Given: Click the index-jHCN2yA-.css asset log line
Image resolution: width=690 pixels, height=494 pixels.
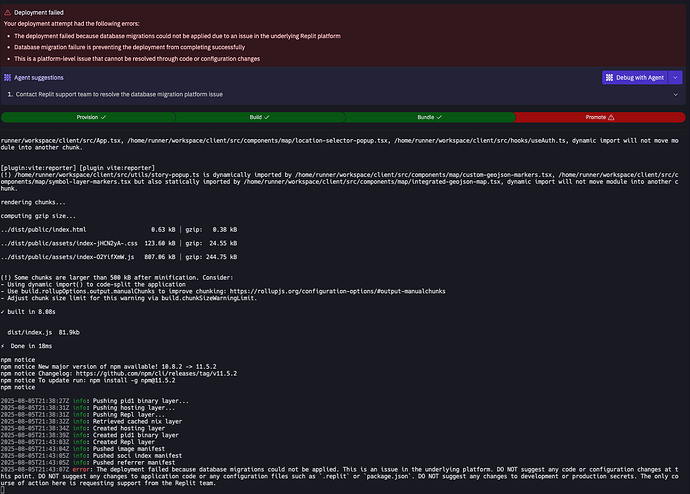Looking at the screenshot, I should (x=119, y=243).
